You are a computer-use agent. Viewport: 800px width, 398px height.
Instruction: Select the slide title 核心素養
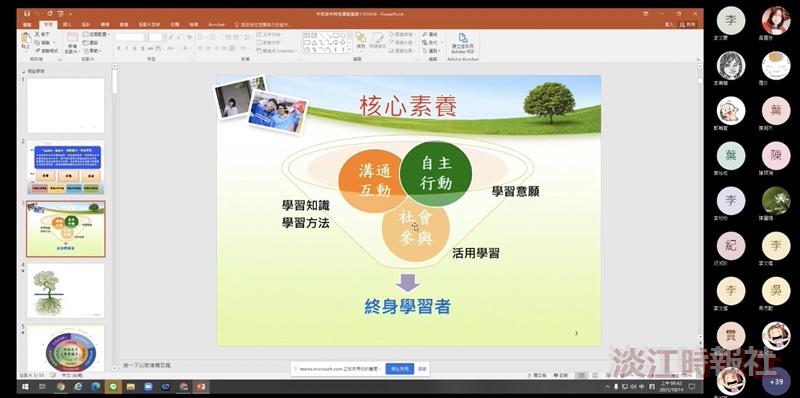(408, 106)
